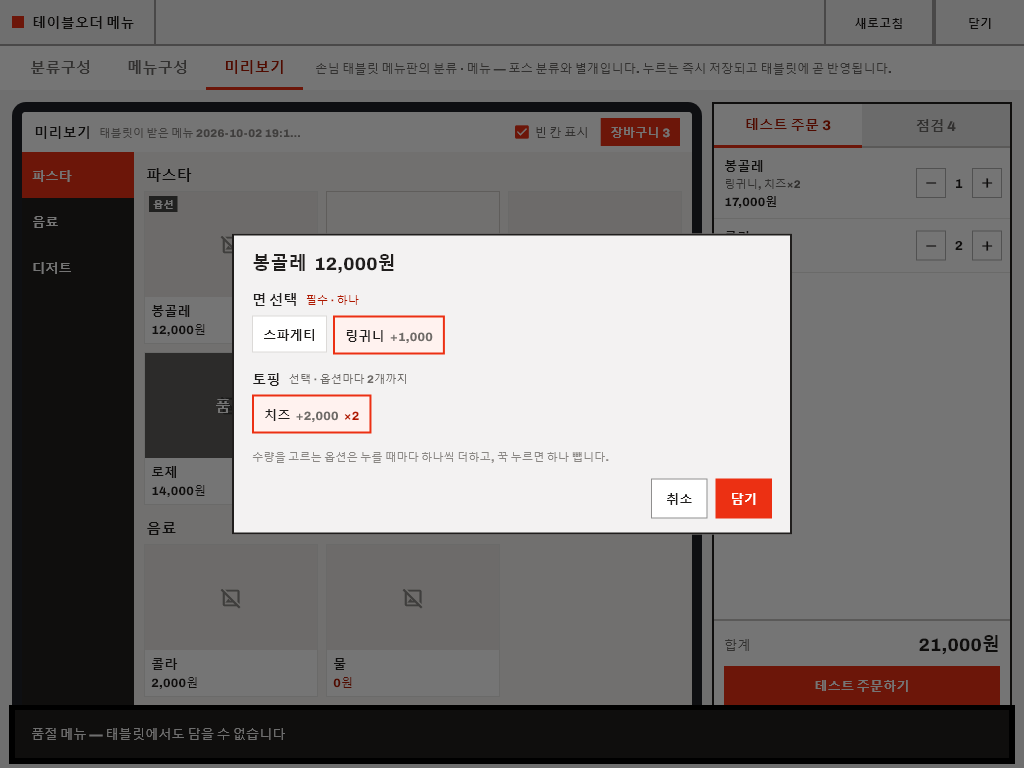The height and width of the screenshot is (768, 1024).
Task: Click 취소 to cancel the option dialog
Action: (679, 498)
